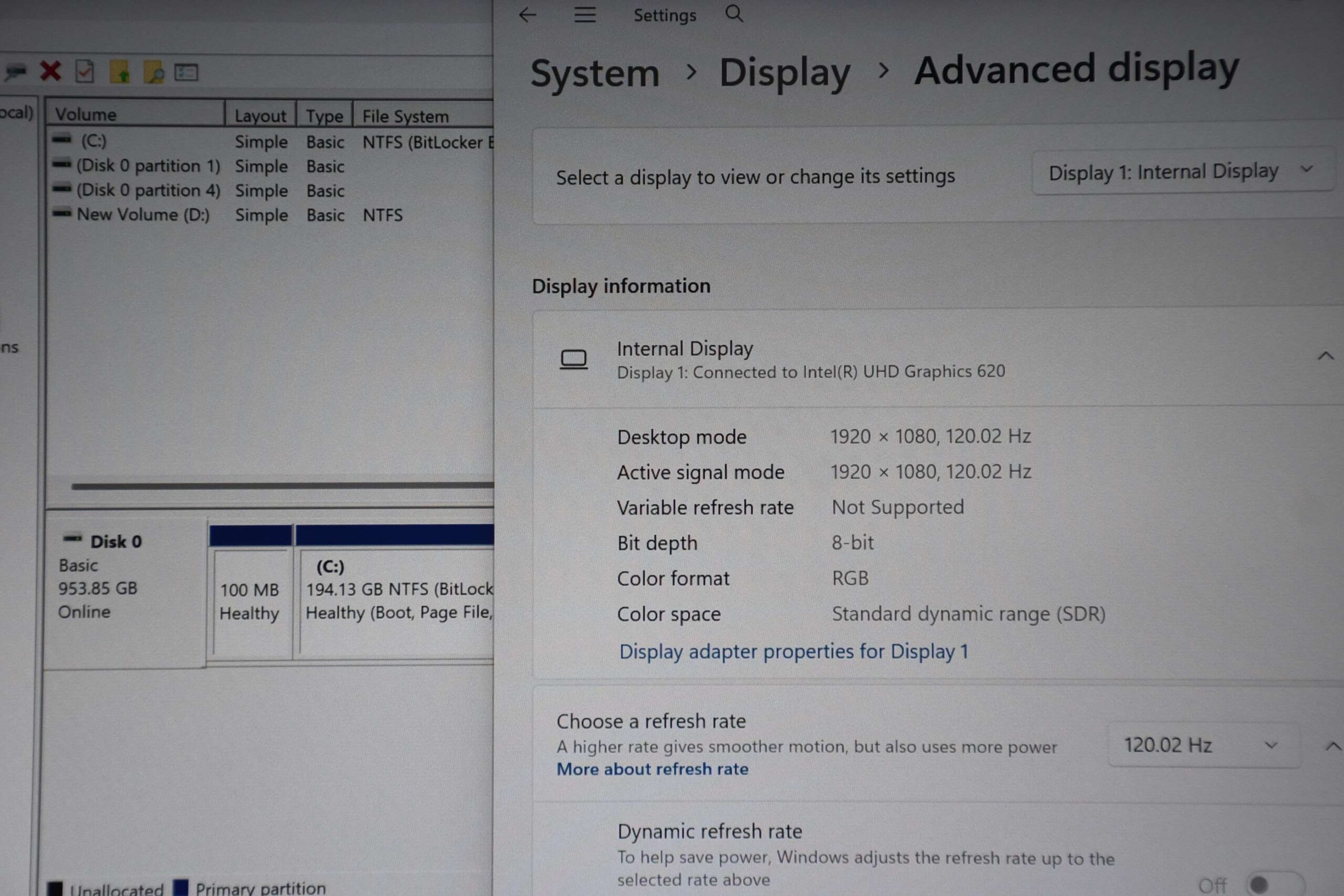Sort by the Volume column header

coord(135,114)
